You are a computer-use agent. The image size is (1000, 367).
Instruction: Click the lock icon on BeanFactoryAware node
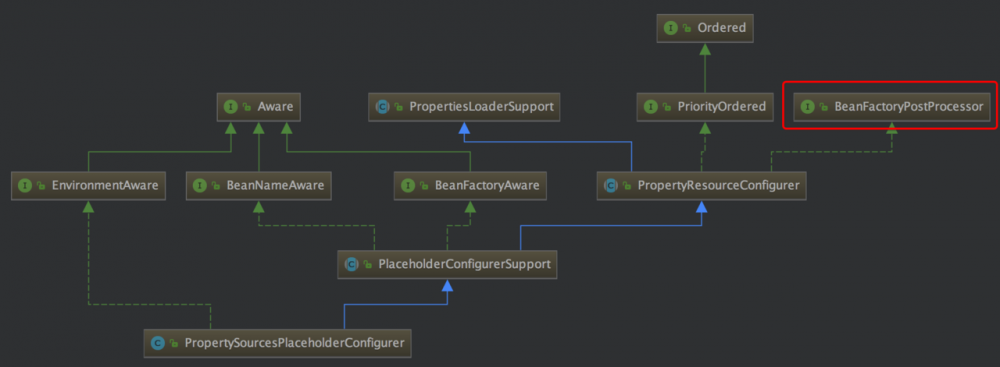(x=423, y=186)
